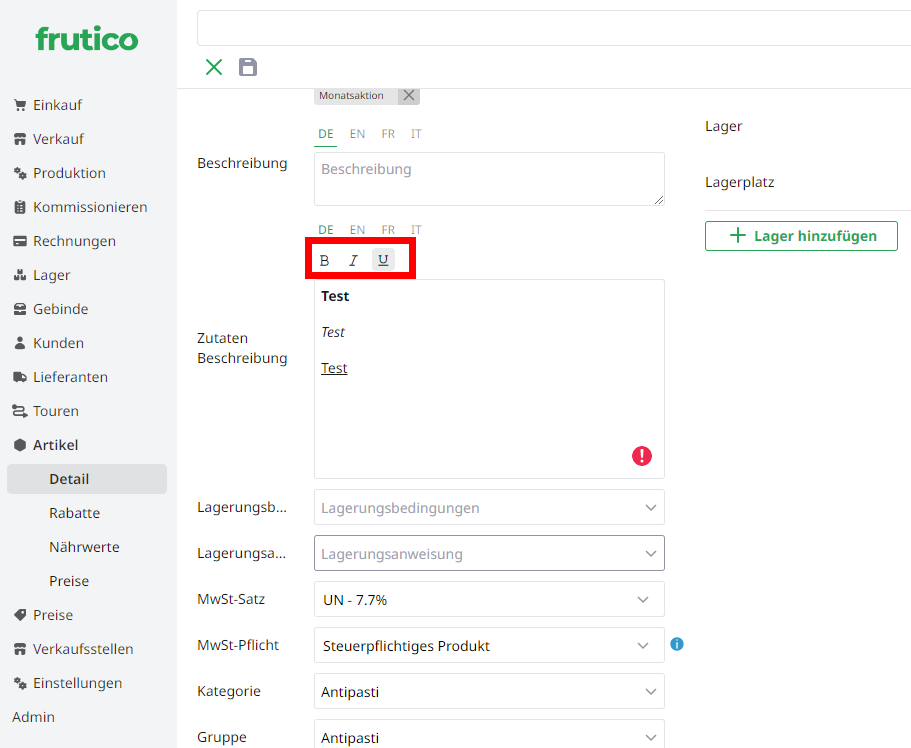Click the red error exclamation icon
This screenshot has width=911, height=748.
642,456
